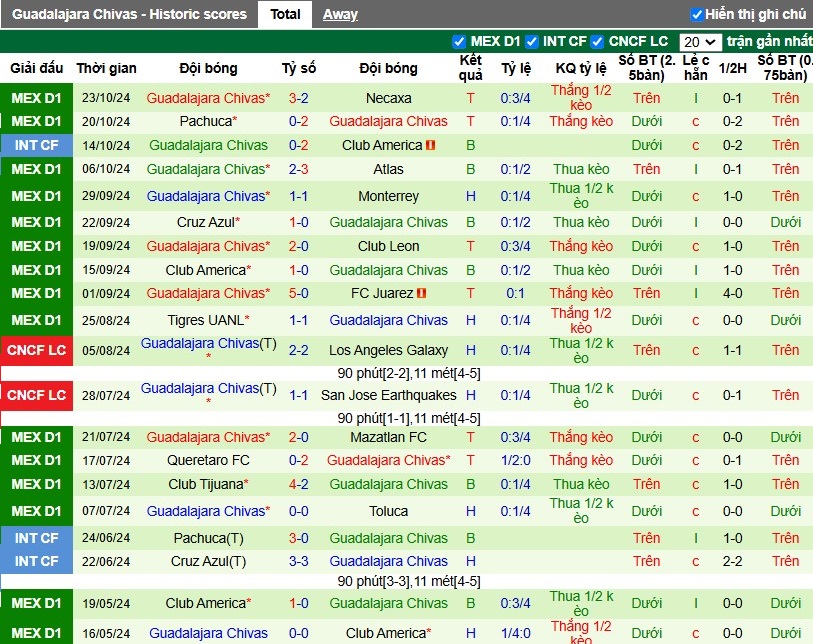Open the Away tab
This screenshot has width=813, height=644.
pos(340,14)
